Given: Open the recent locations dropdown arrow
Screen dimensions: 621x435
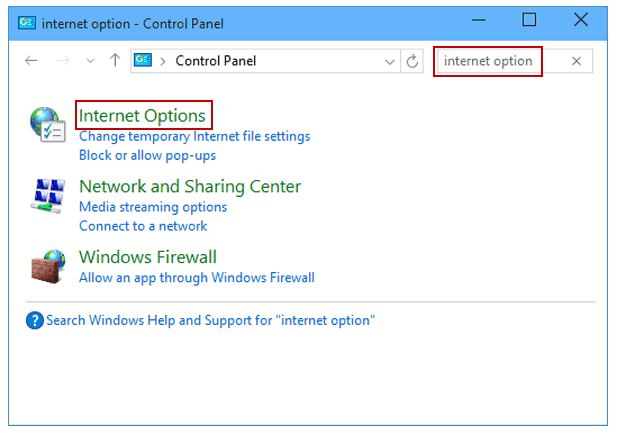Looking at the screenshot, I should coord(91,61).
